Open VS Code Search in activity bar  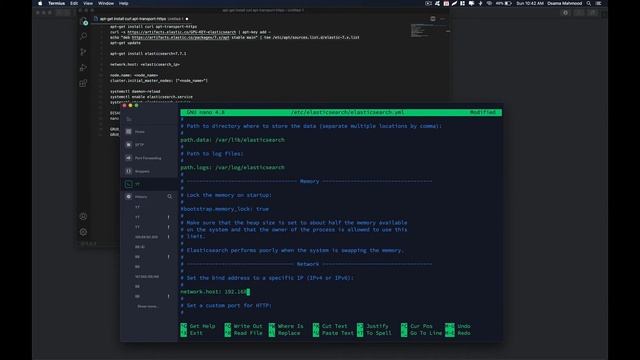(x=84, y=36)
